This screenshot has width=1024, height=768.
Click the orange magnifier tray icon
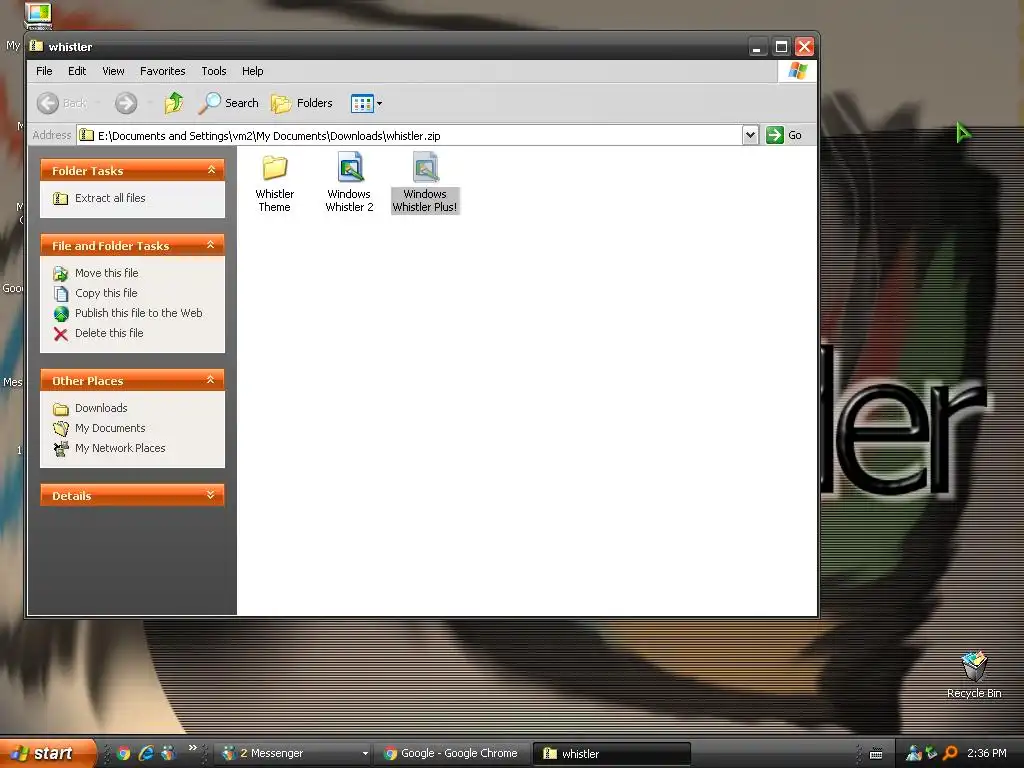click(950, 754)
